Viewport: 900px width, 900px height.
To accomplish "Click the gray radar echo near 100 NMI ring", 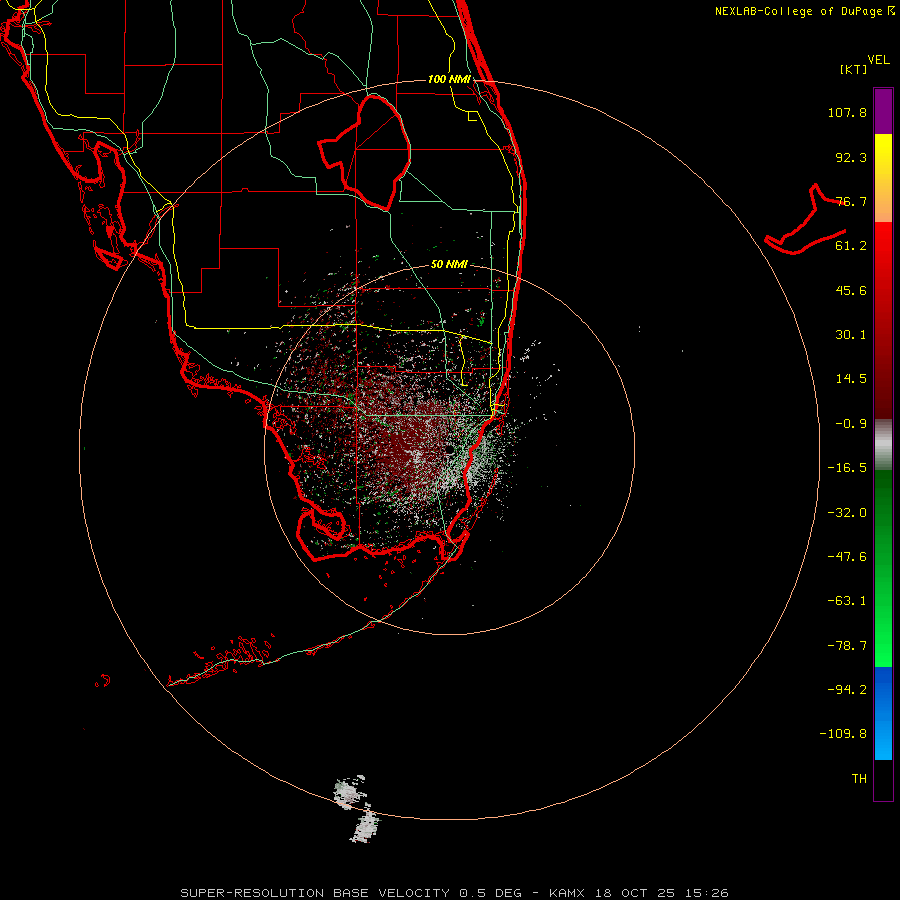I will (347, 793).
